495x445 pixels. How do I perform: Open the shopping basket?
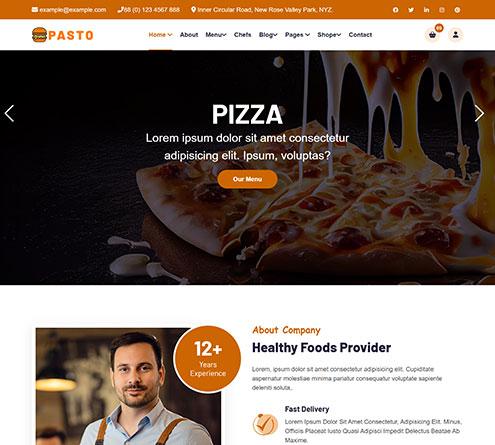[432, 35]
